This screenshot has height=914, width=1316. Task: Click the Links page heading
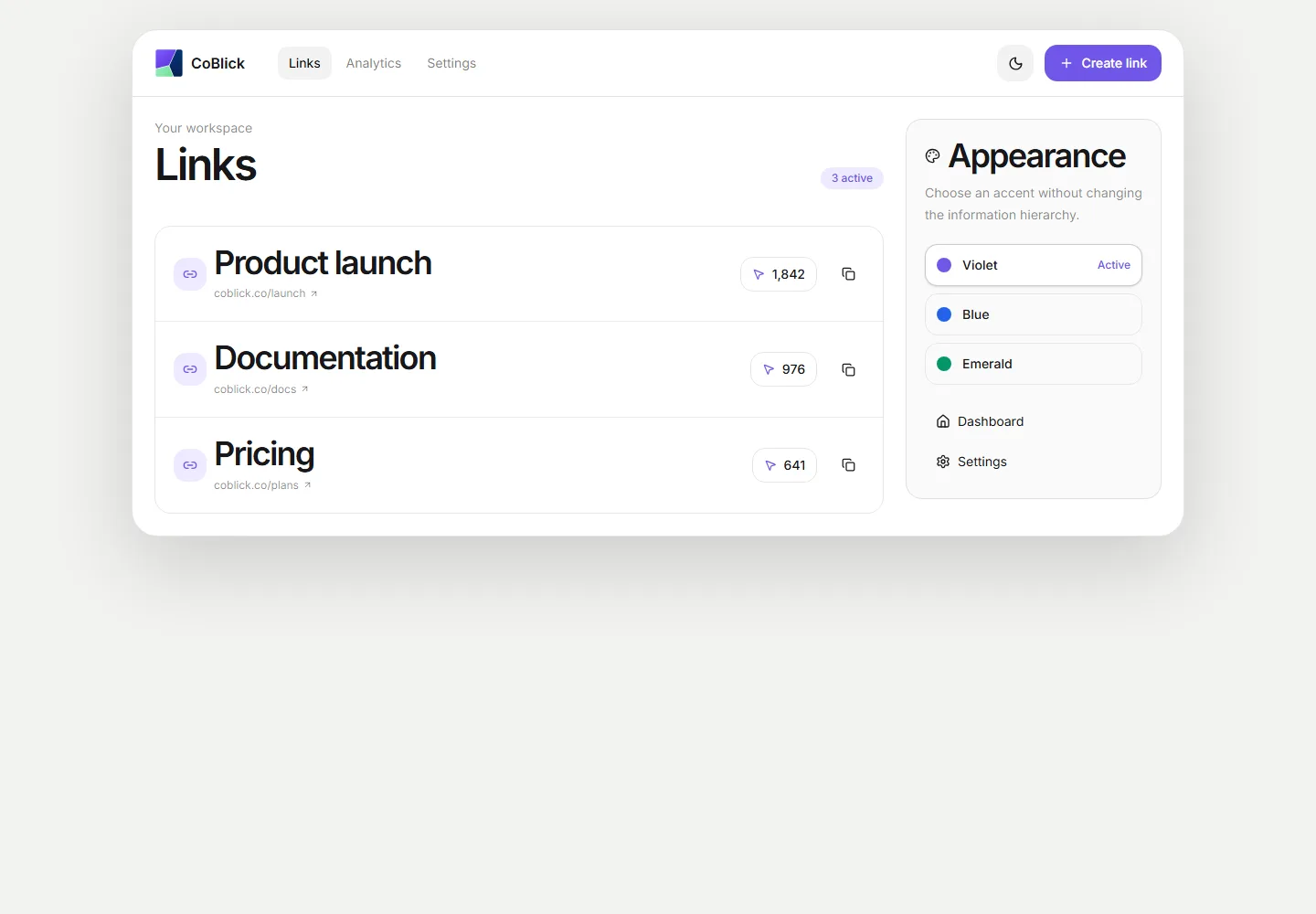pyautogui.click(x=206, y=165)
